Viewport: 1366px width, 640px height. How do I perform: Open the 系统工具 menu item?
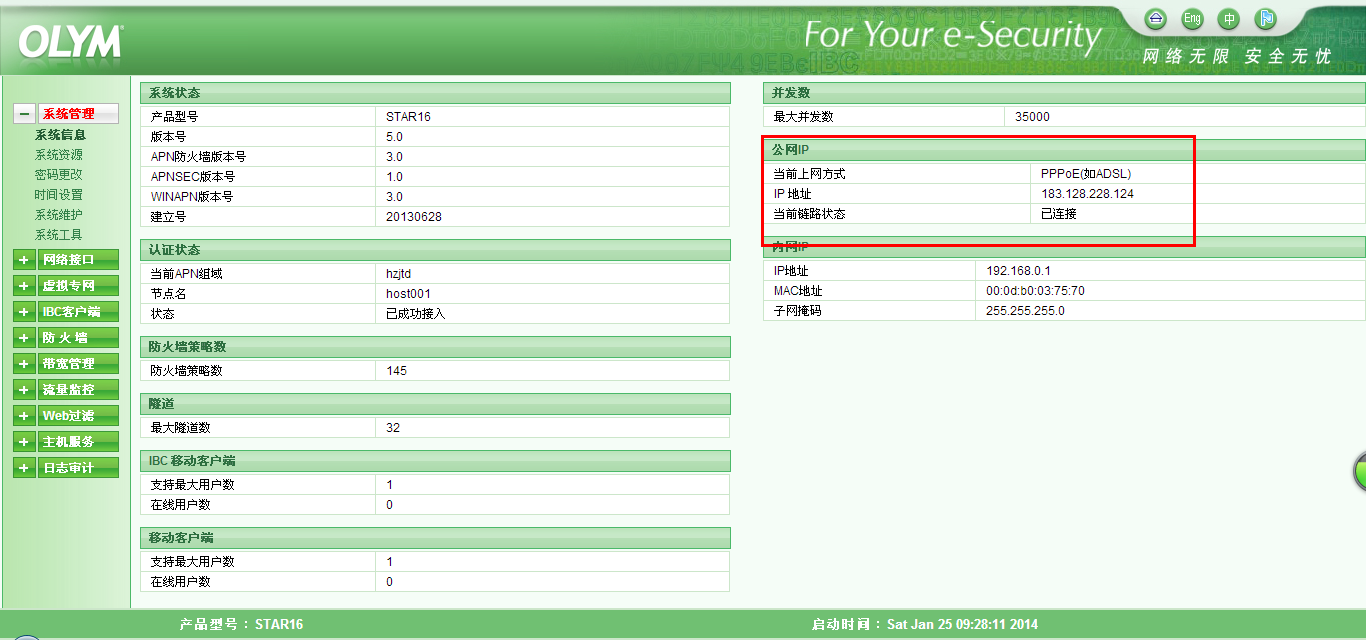(59, 235)
